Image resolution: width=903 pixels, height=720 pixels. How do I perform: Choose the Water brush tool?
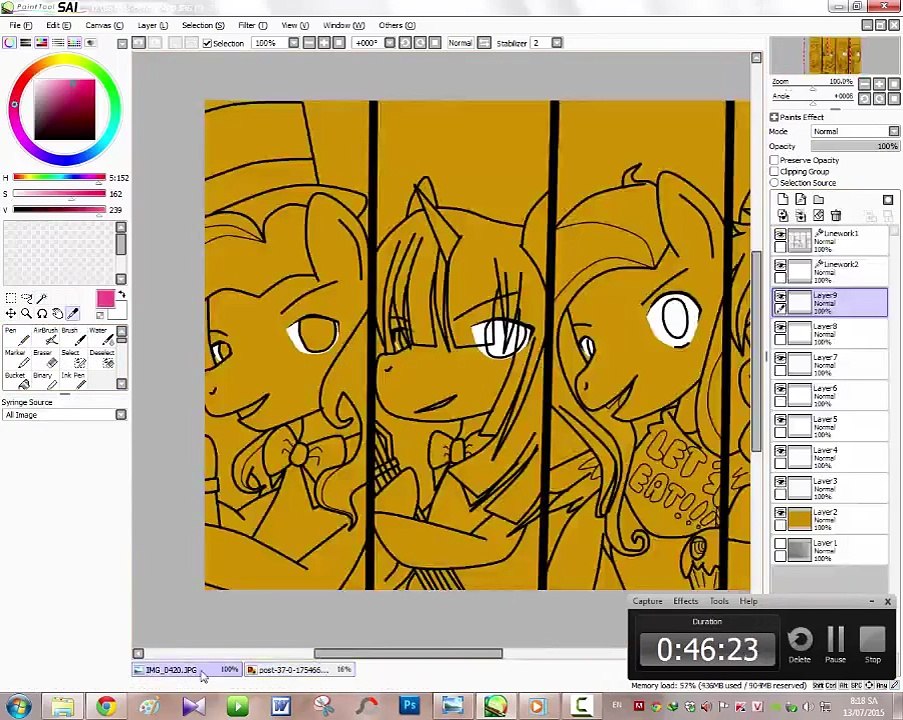[x=102, y=337]
